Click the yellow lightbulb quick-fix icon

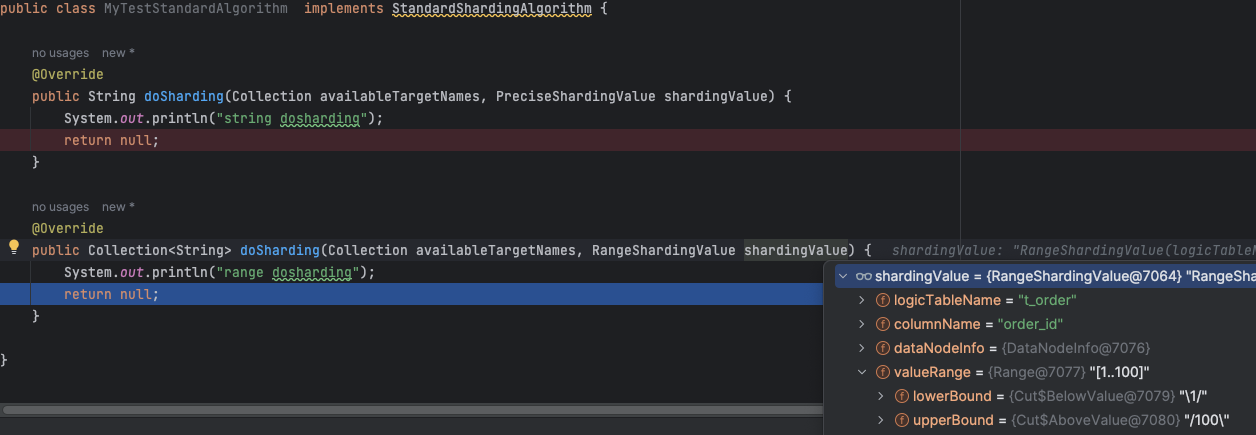(x=14, y=246)
